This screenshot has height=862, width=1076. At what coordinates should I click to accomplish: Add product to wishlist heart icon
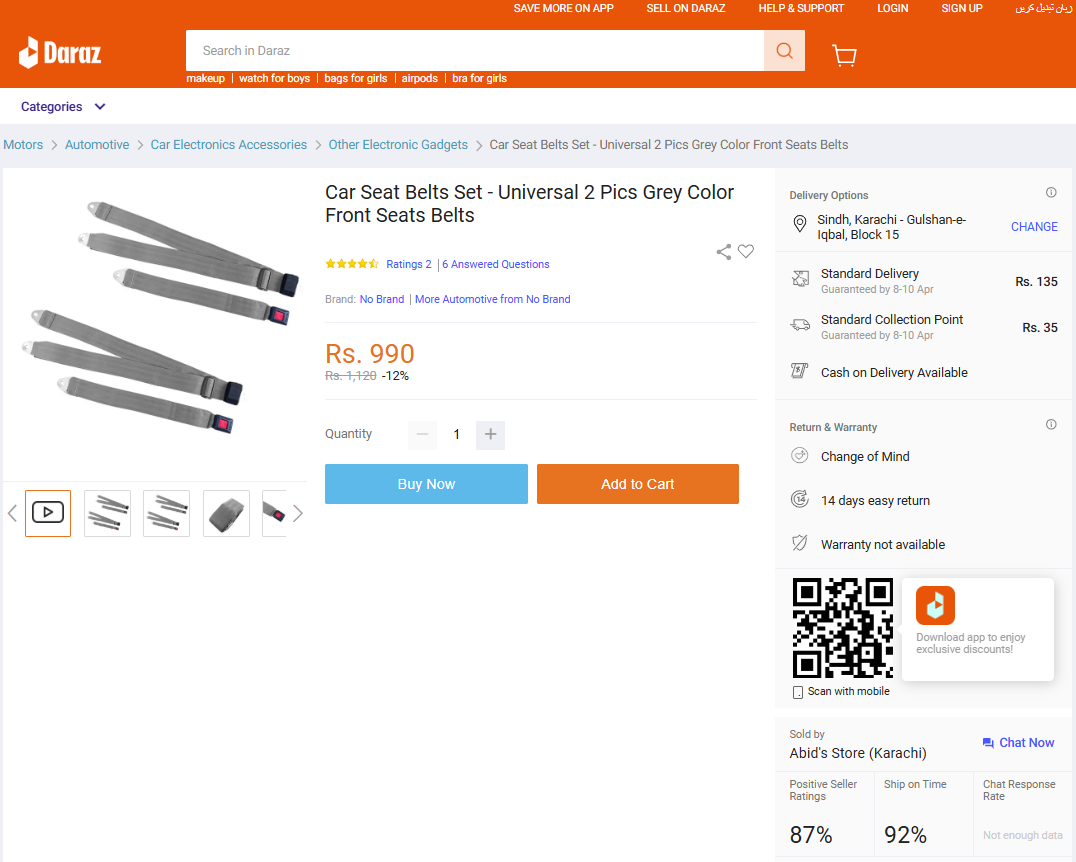tap(746, 251)
